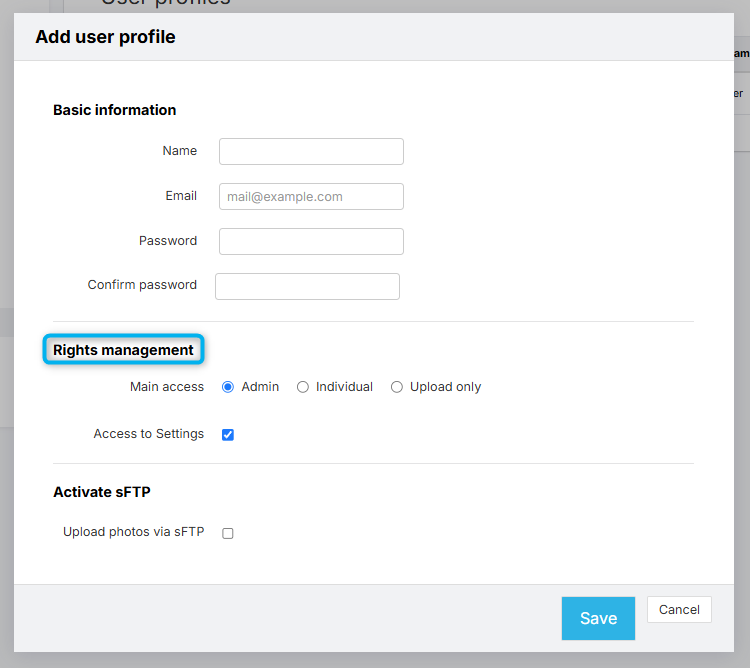
Task: Uncheck the Access to Settings checkbox
Action: [228, 435]
